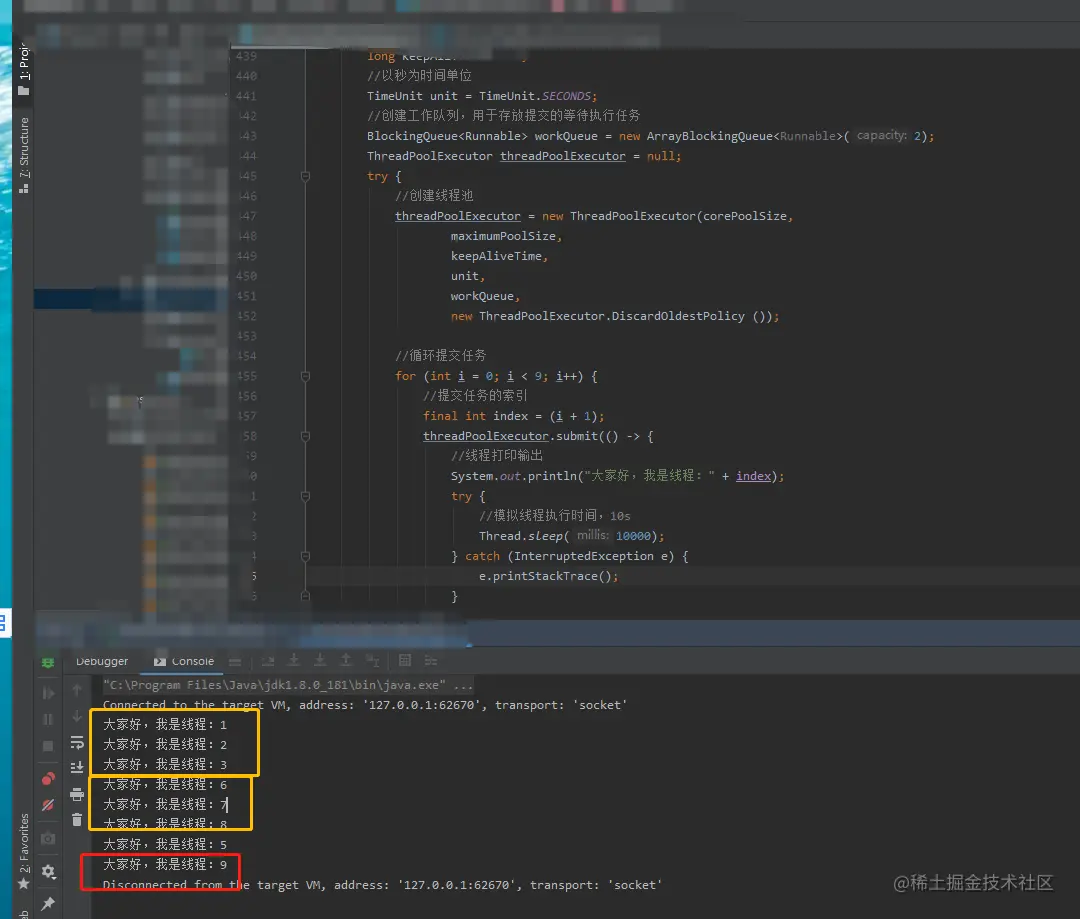Click the Stop debug square icon

pos(48,746)
